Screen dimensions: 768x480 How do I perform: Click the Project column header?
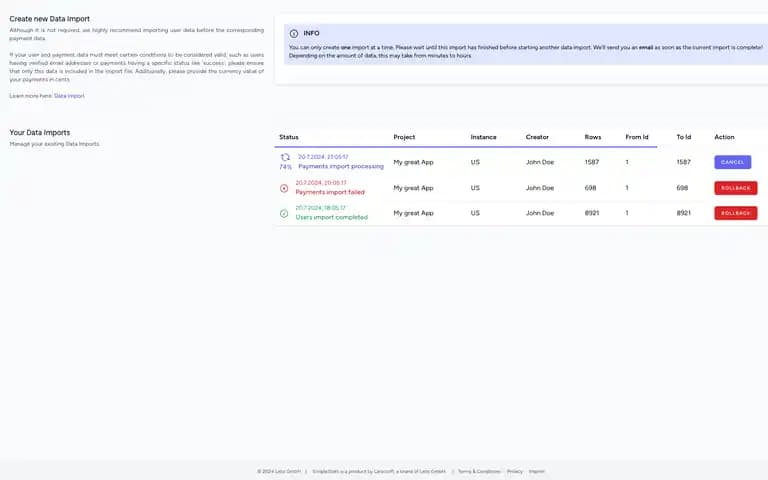(404, 137)
